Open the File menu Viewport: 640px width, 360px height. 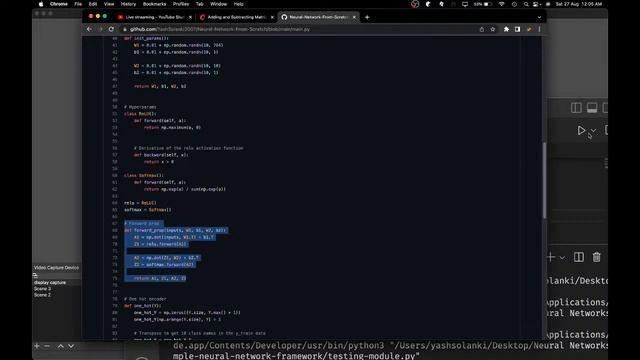click(78, 4)
